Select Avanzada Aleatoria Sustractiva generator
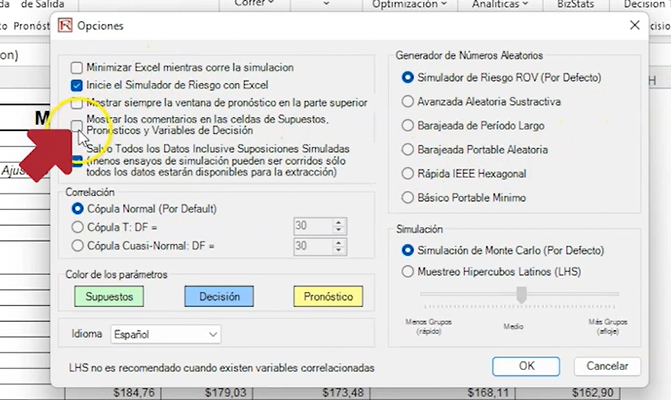This screenshot has width=671, height=400. tap(407, 101)
